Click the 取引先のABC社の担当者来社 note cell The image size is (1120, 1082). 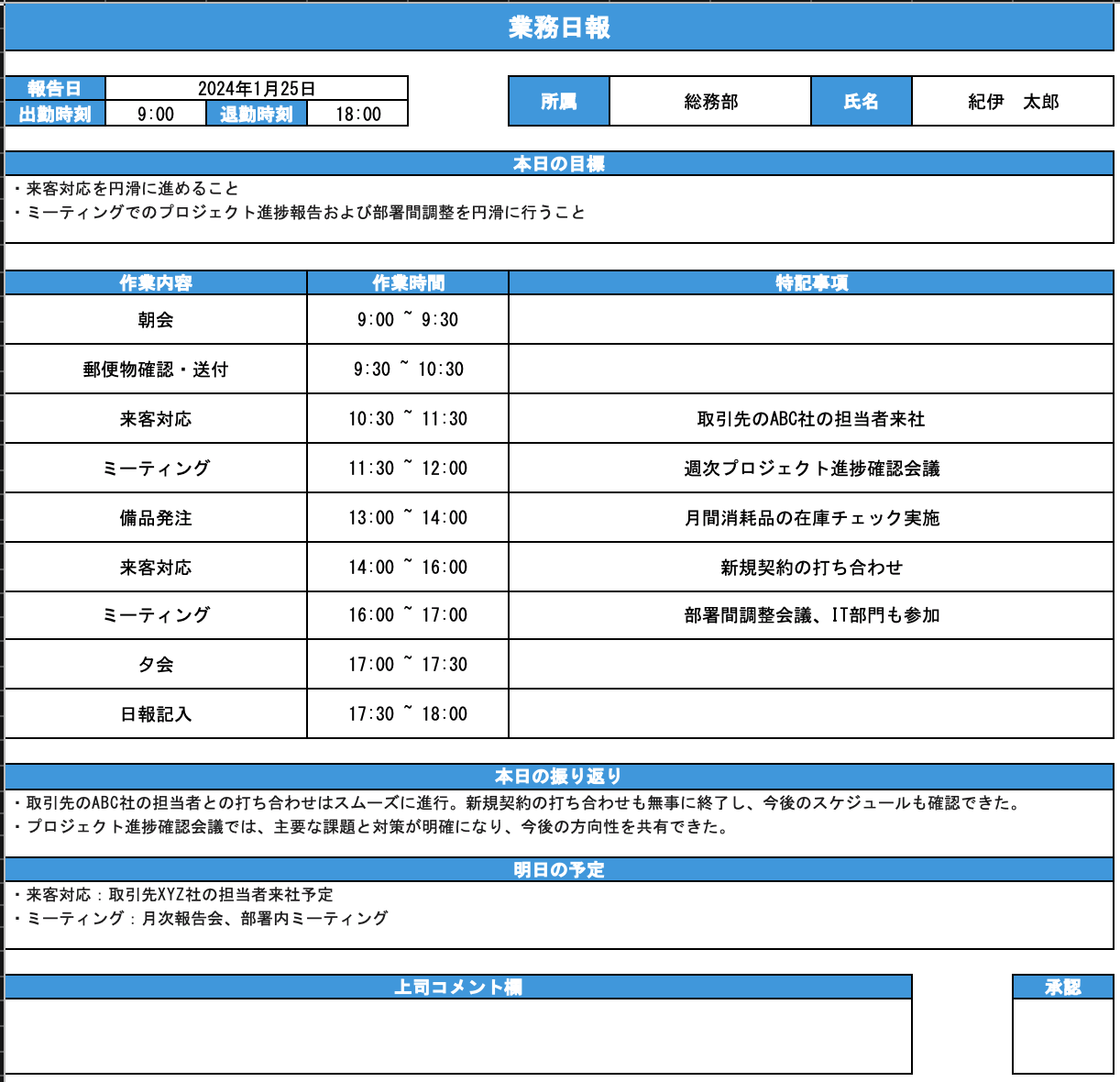(810, 419)
